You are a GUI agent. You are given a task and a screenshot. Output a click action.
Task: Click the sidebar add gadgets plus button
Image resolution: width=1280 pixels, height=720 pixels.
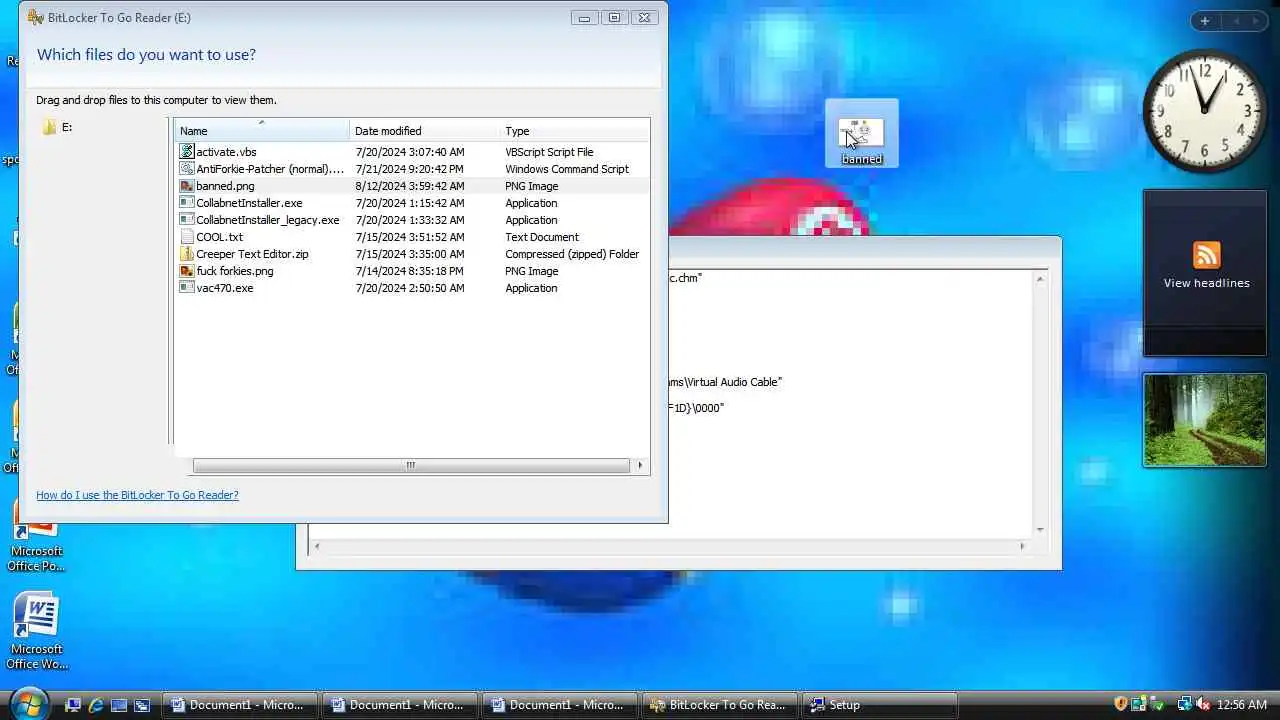pyautogui.click(x=1205, y=21)
